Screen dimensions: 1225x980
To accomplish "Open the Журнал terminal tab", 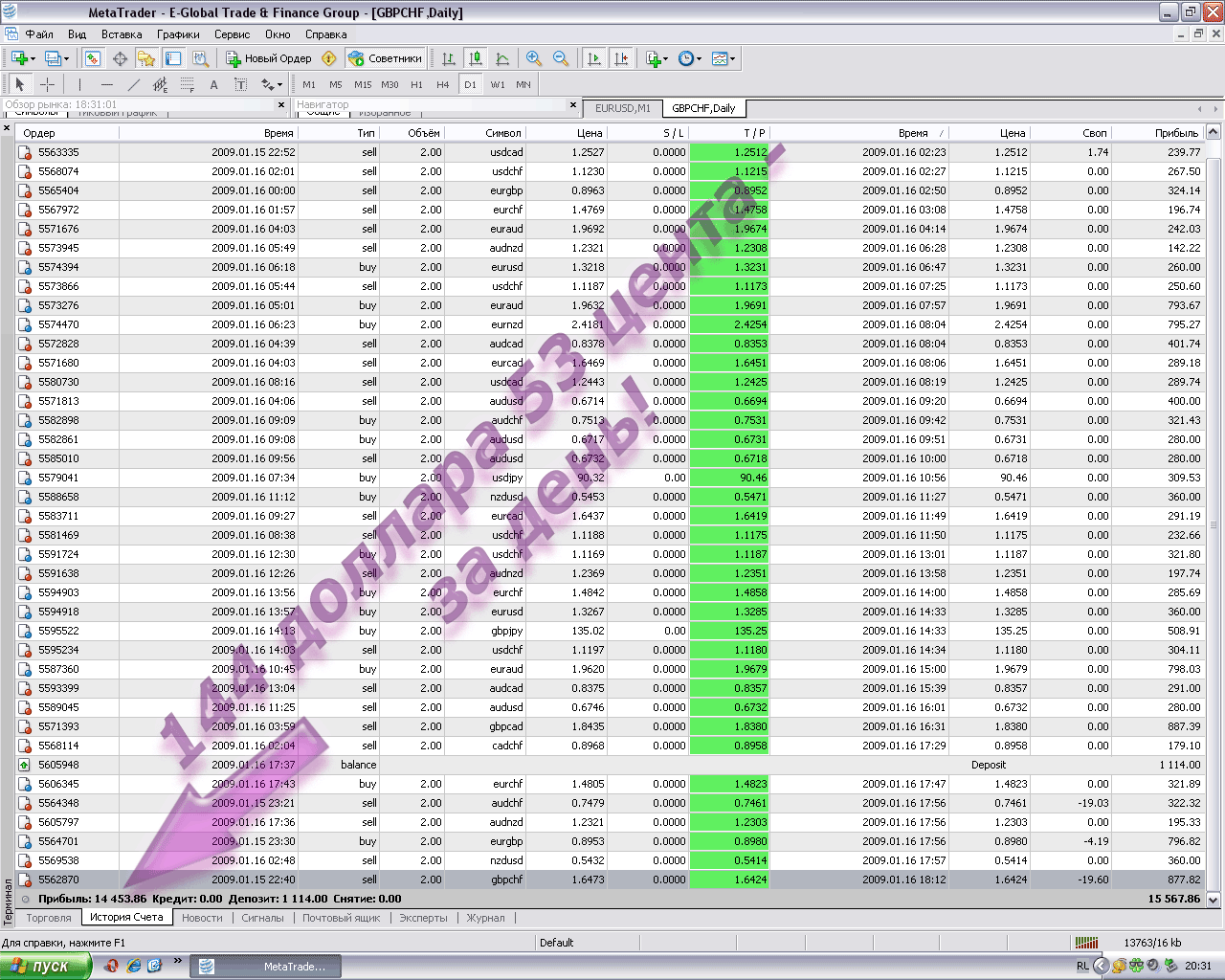I will [486, 918].
